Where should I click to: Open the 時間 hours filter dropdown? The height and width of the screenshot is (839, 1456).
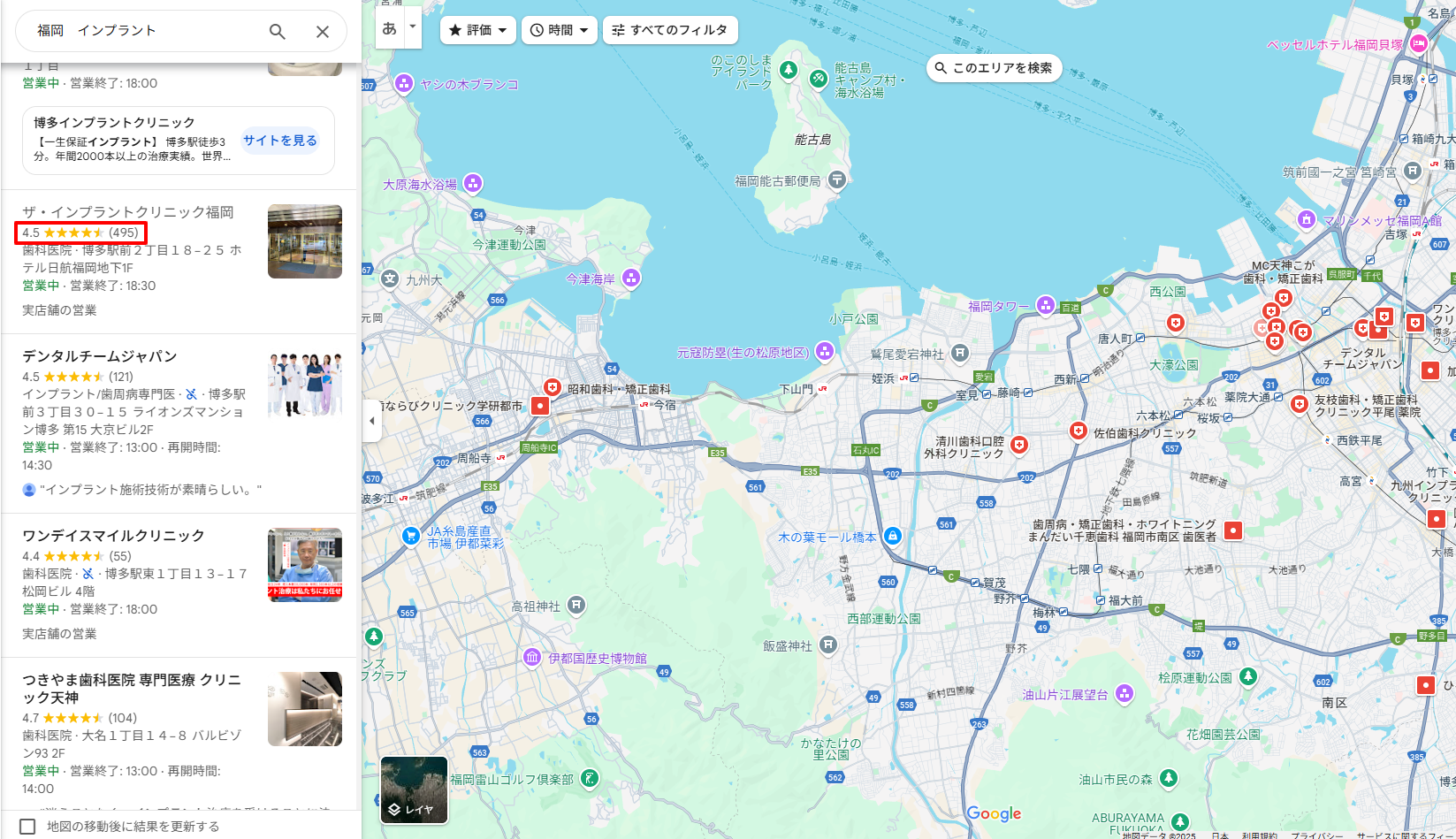pos(559,29)
